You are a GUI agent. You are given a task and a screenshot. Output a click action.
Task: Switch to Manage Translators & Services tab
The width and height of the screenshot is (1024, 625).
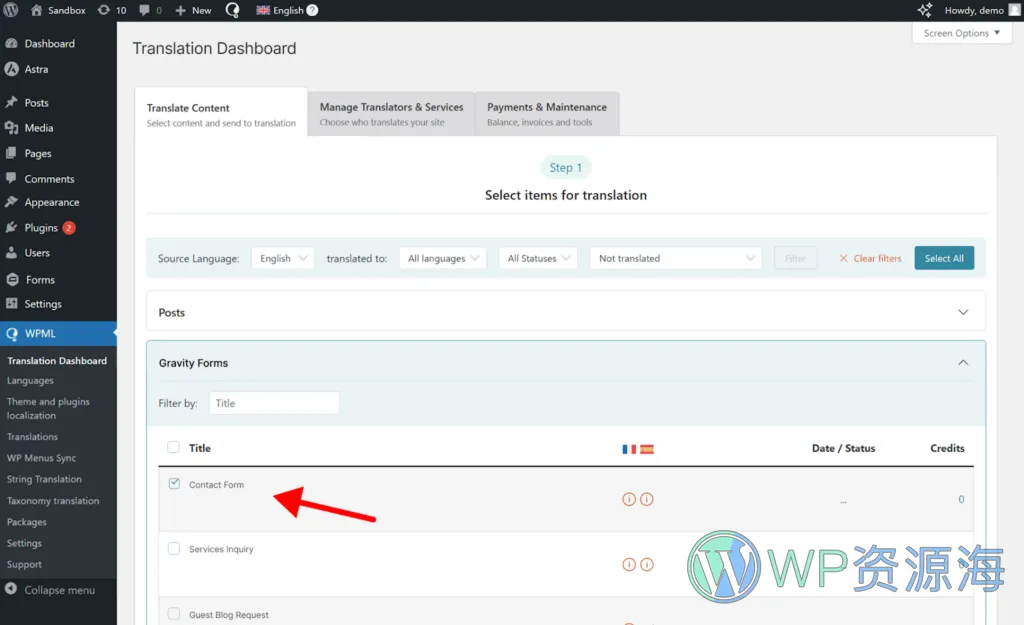[x=391, y=114]
